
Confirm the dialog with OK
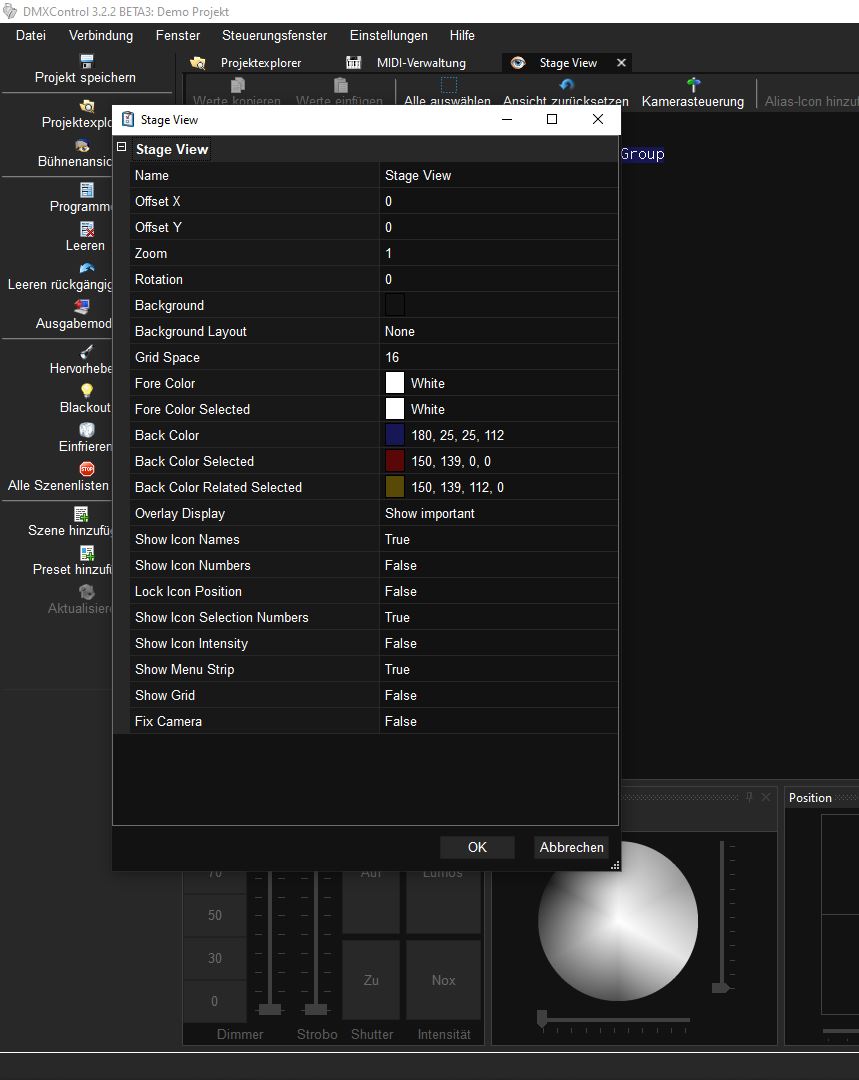click(477, 847)
